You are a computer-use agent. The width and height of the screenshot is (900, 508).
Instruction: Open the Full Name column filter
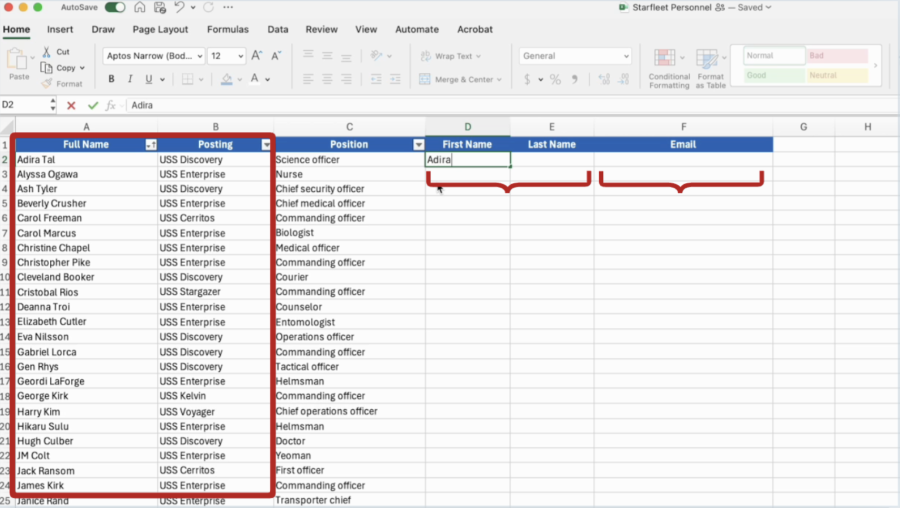150,145
